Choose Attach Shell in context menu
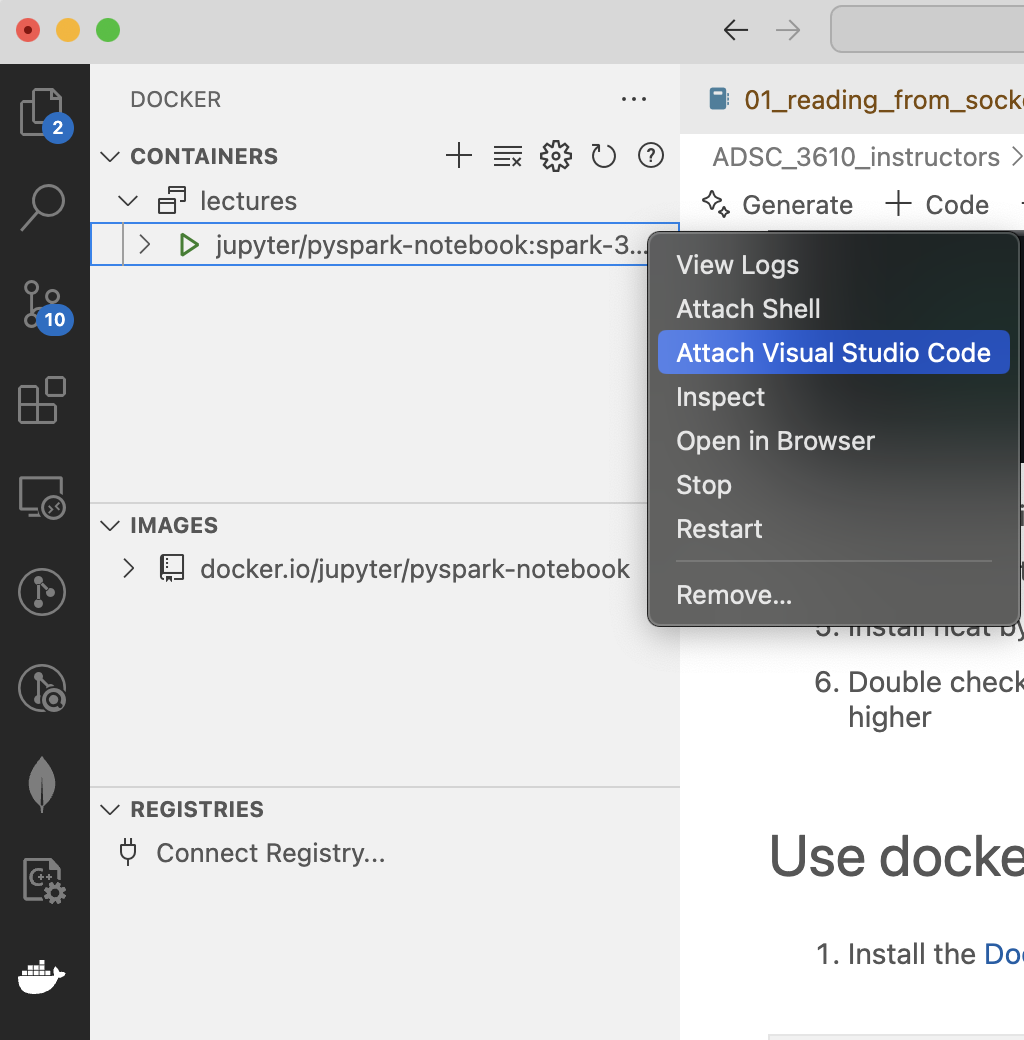The height and width of the screenshot is (1040, 1024). pos(834,308)
